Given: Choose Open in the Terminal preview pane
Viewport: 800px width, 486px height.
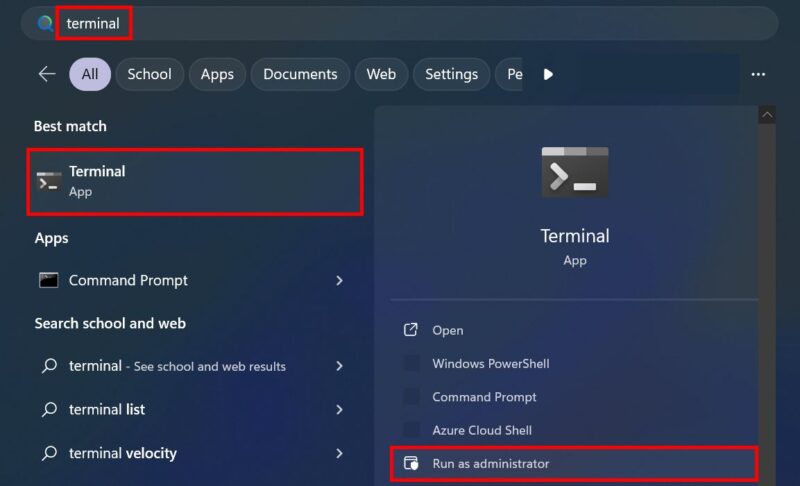Looking at the screenshot, I should (574, 330).
